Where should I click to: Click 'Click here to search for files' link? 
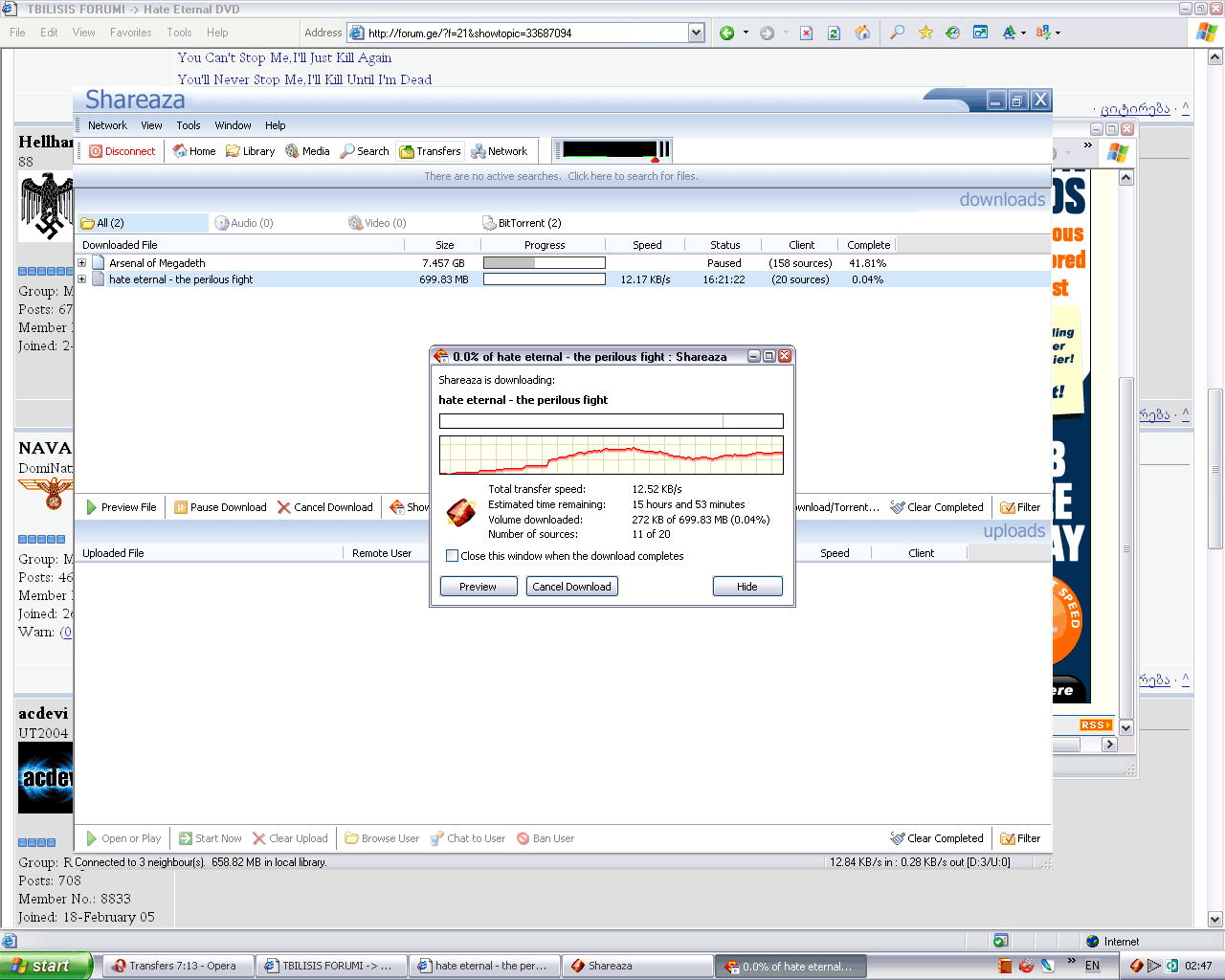[x=633, y=176]
